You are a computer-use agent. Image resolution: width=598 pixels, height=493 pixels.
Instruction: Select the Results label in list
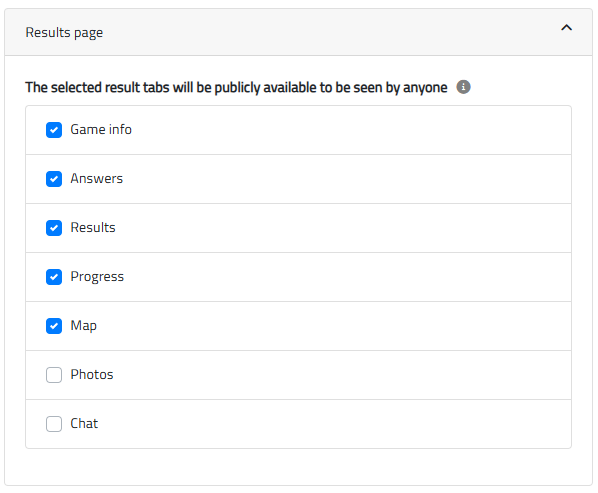(x=93, y=228)
